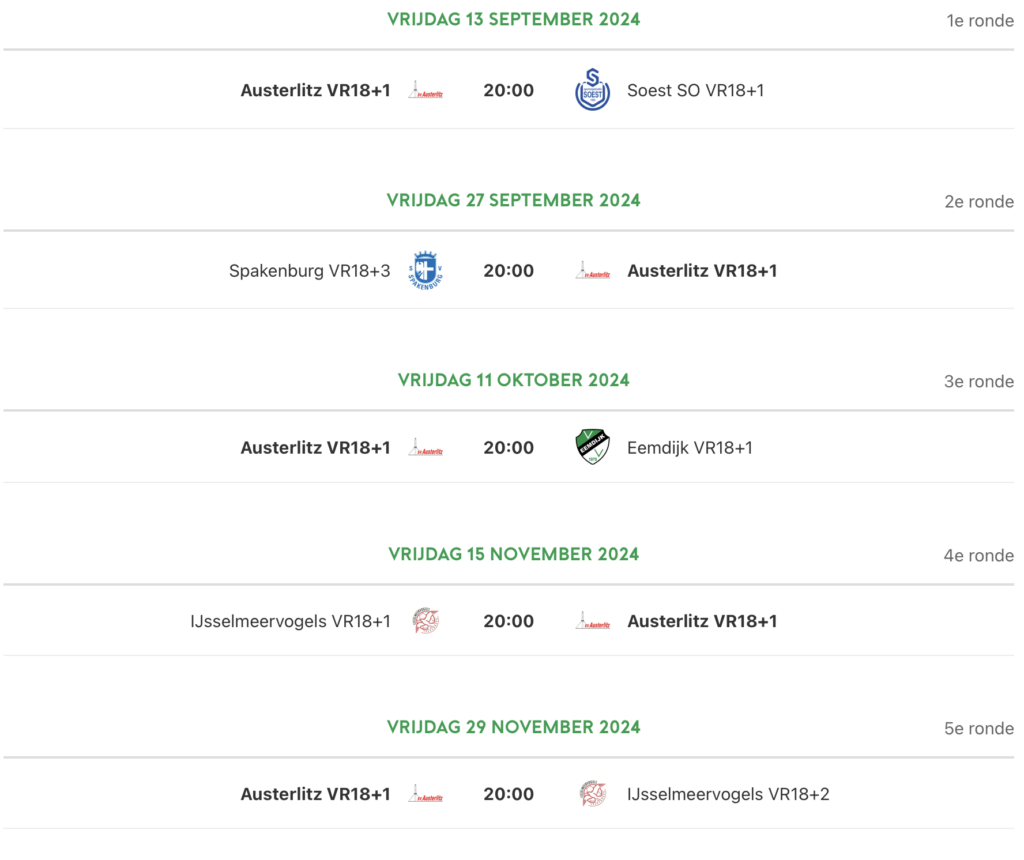Click the Eemdijk club logo
The height and width of the screenshot is (860, 1024).
[x=592, y=447]
